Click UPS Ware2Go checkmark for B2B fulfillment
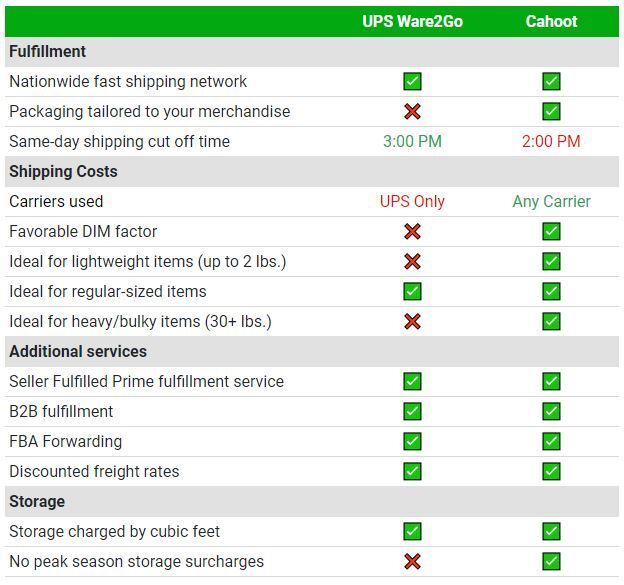This screenshot has width=624, height=585. pyautogui.click(x=412, y=411)
